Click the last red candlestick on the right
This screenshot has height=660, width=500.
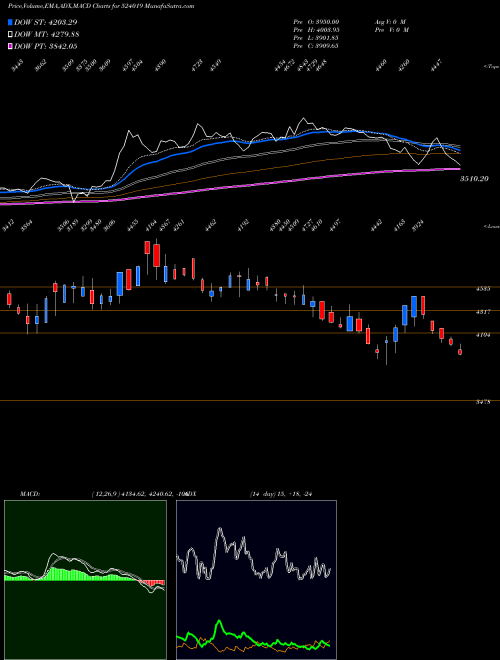(x=460, y=352)
